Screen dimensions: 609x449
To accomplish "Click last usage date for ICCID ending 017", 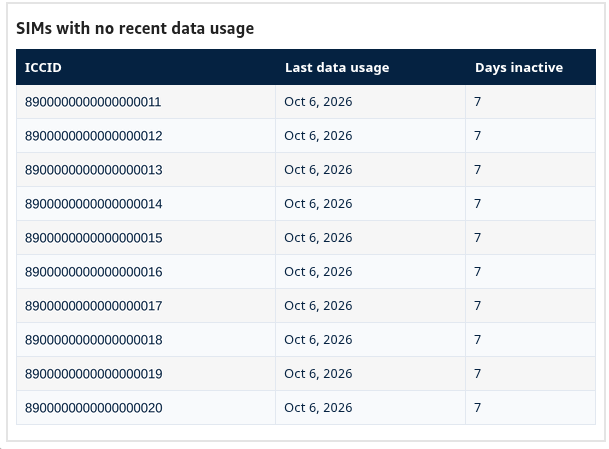I will click(x=318, y=306).
